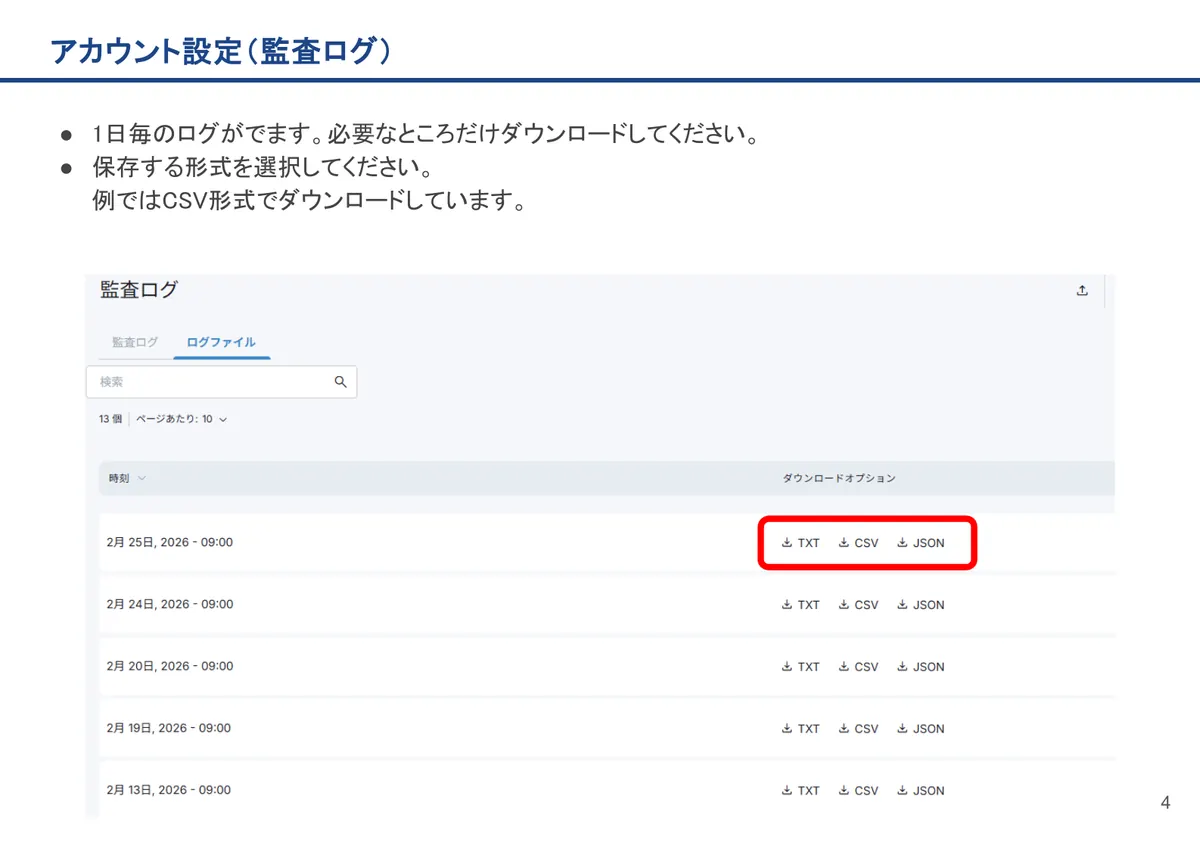Download JSON log for 2月 13日, 2026
The width and height of the screenshot is (1200, 849).
(x=920, y=791)
